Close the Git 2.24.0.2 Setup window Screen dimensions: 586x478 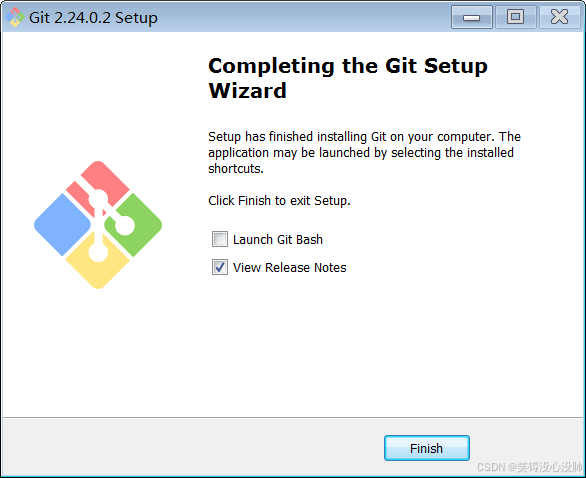[x=559, y=17]
